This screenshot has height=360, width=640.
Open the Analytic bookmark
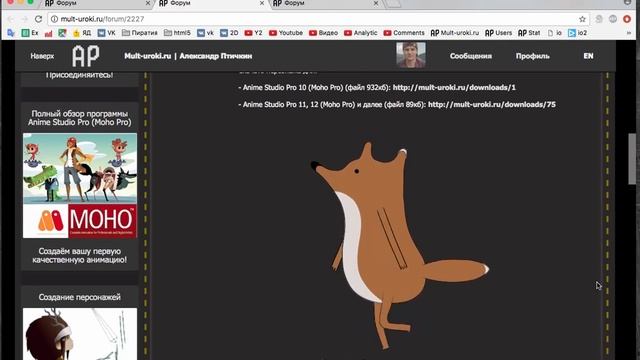point(360,33)
